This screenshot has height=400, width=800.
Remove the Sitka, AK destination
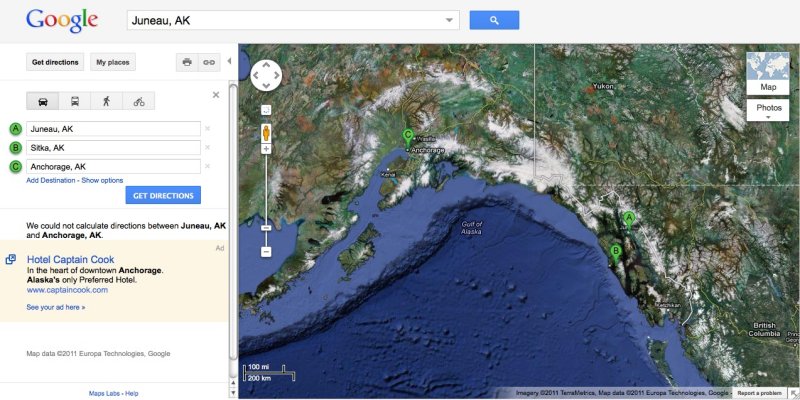207,147
